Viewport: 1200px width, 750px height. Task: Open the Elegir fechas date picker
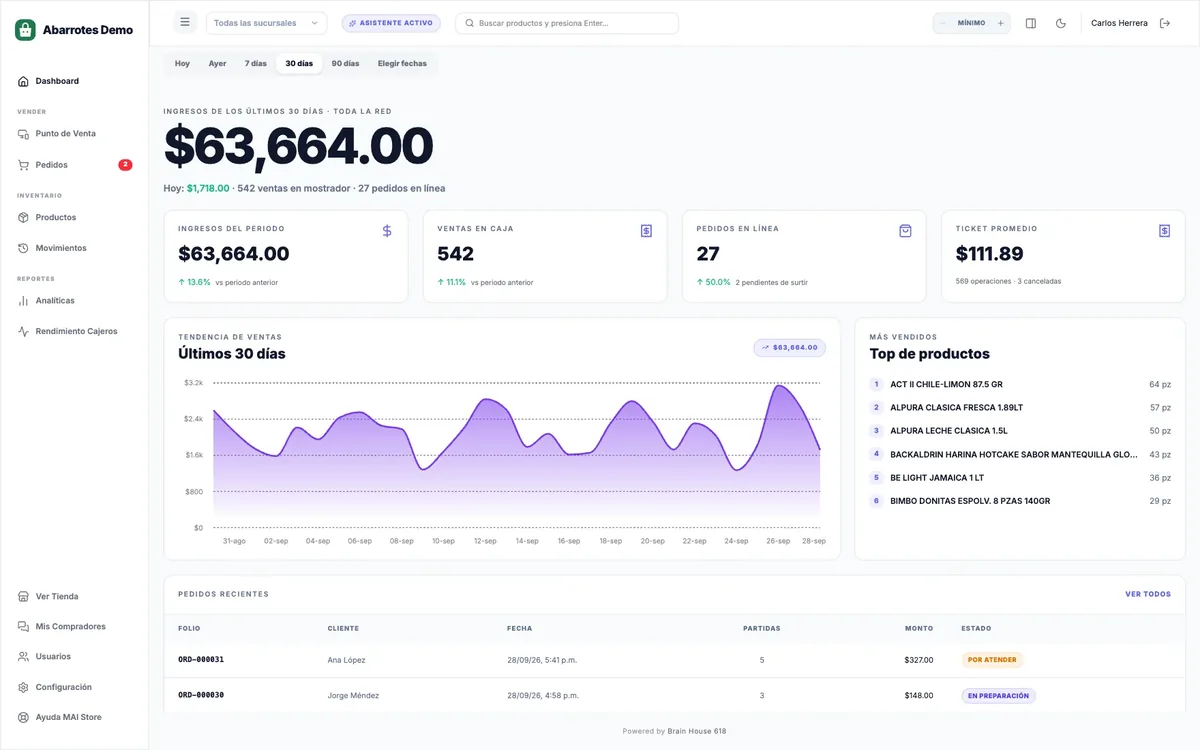click(402, 63)
